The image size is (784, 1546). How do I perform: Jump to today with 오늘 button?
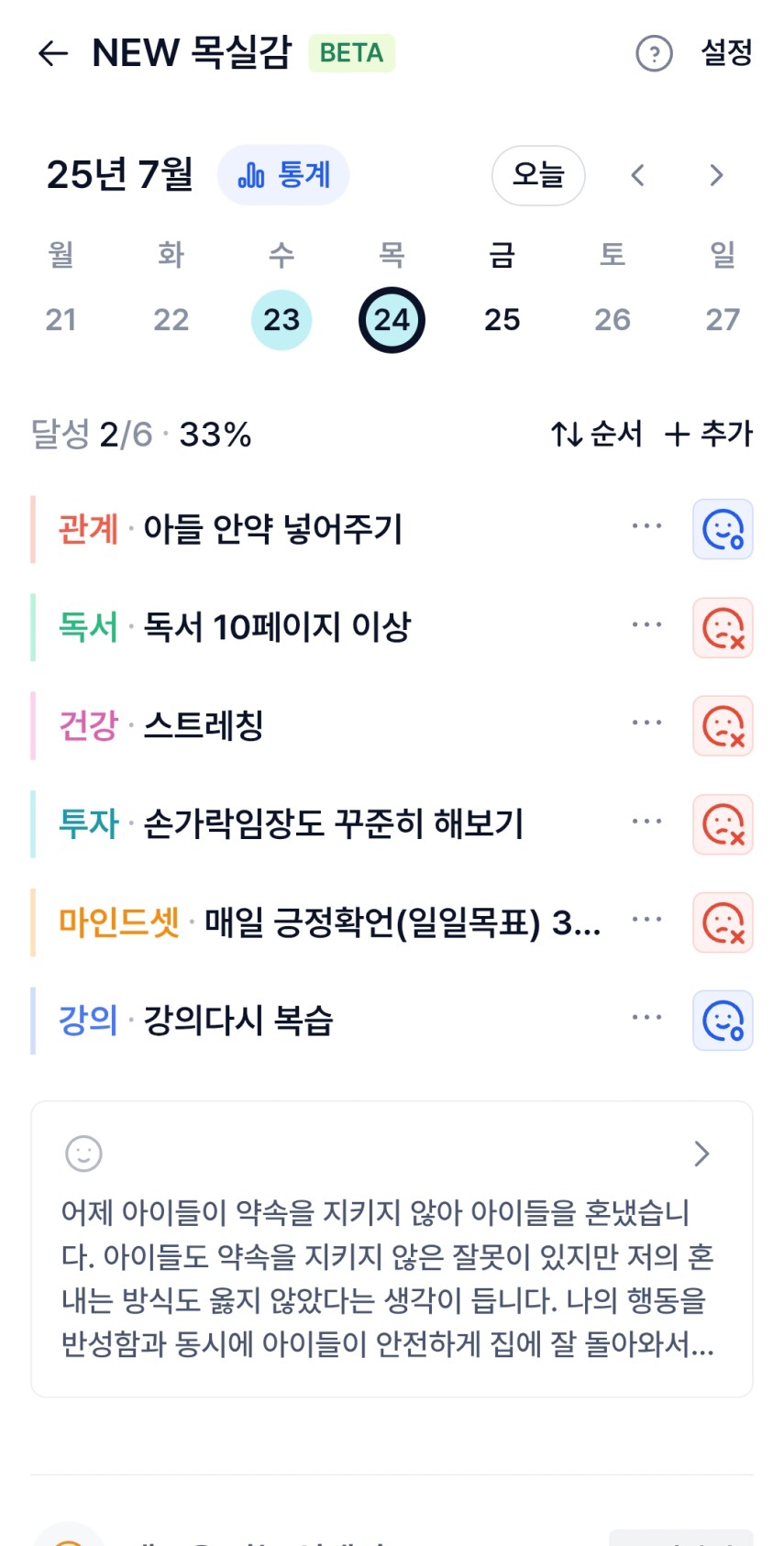pyautogui.click(x=538, y=175)
